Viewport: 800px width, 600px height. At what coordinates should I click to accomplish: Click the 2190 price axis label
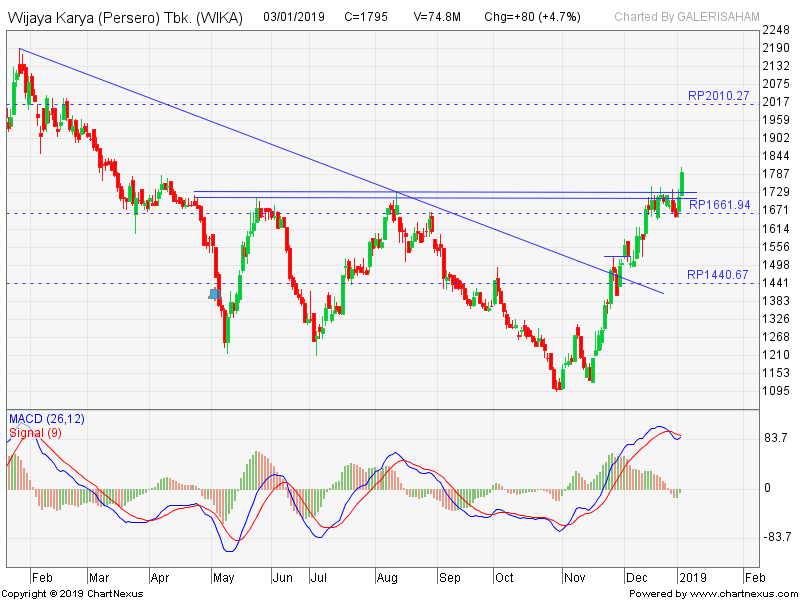point(776,48)
